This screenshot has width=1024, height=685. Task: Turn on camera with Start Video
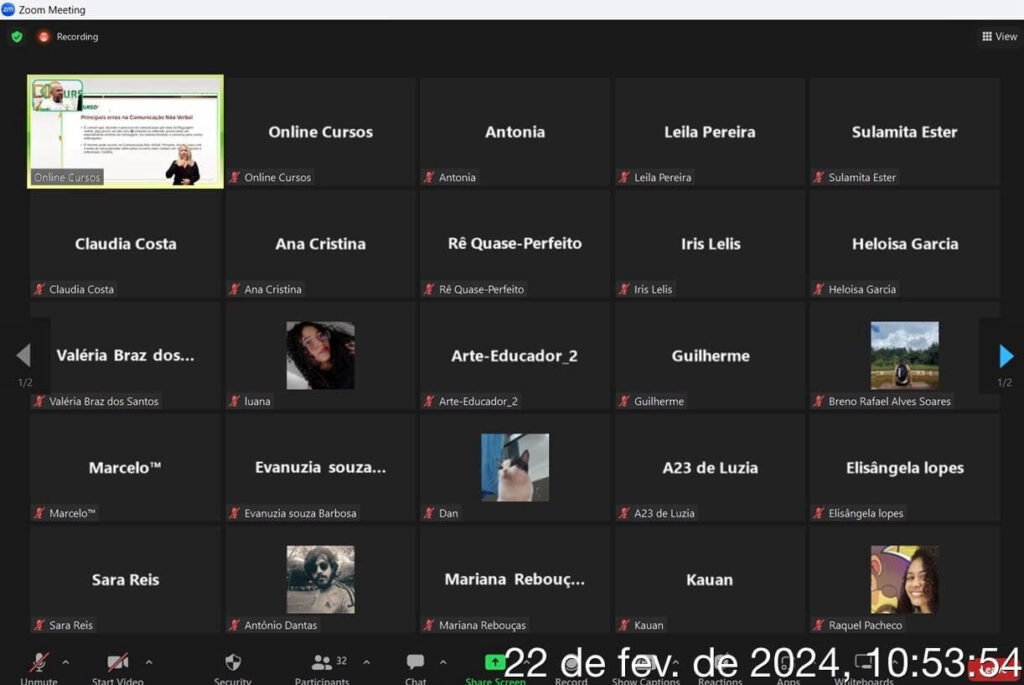click(x=117, y=662)
